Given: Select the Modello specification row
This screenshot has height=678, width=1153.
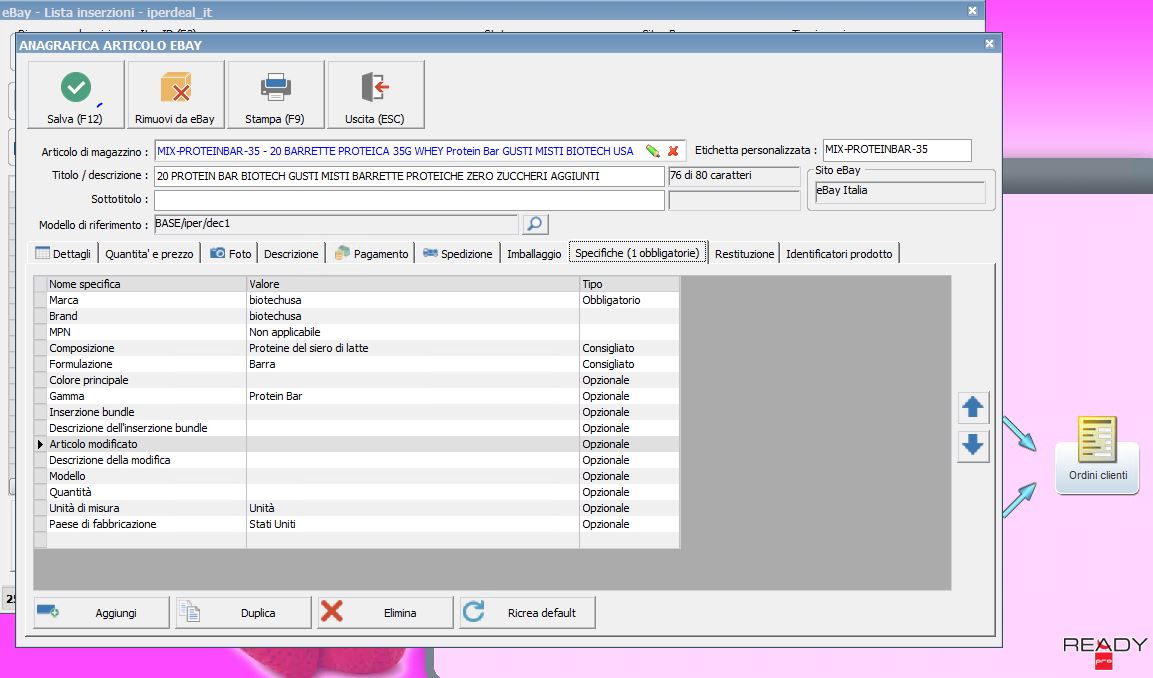Looking at the screenshot, I should (356, 477).
